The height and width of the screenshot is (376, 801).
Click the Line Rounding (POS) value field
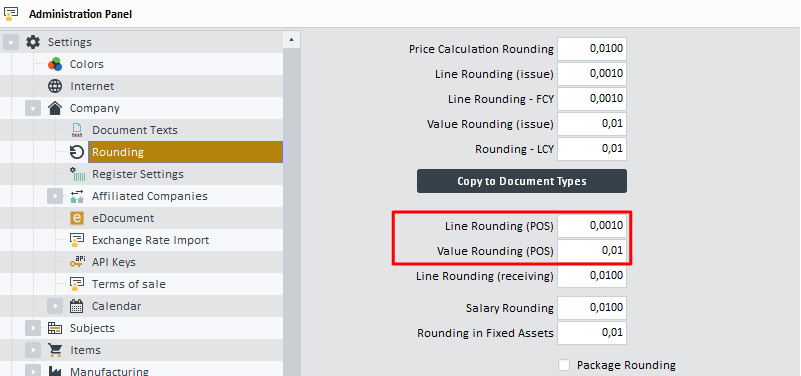click(592, 225)
